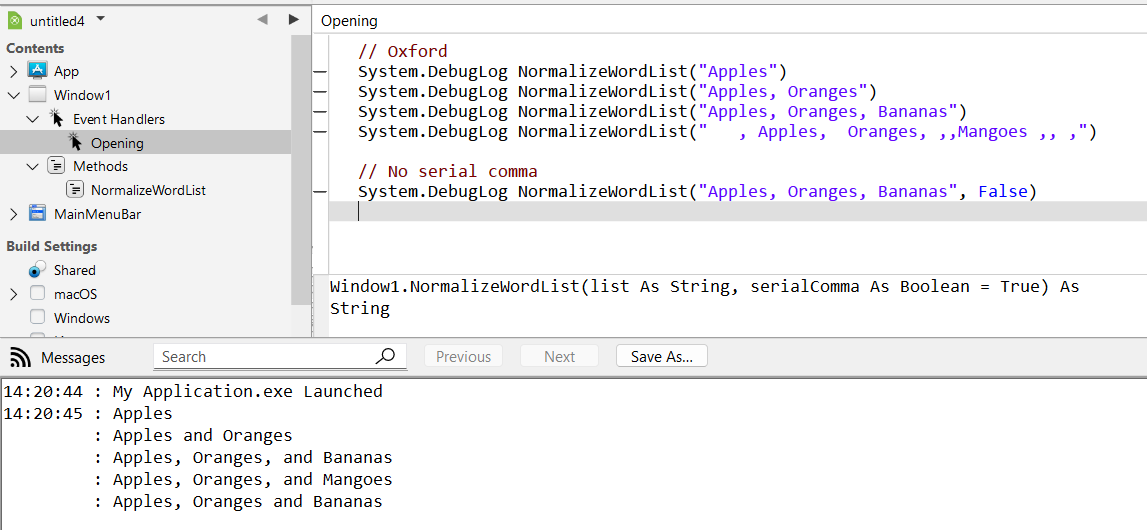Navigate forward with the right arrow
The width and height of the screenshot is (1147, 530).
(x=293, y=19)
